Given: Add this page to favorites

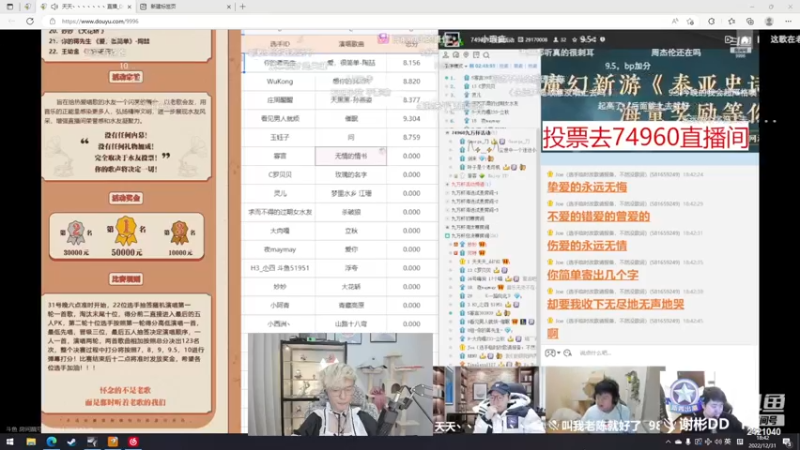Looking at the screenshot, I should coord(690,21).
